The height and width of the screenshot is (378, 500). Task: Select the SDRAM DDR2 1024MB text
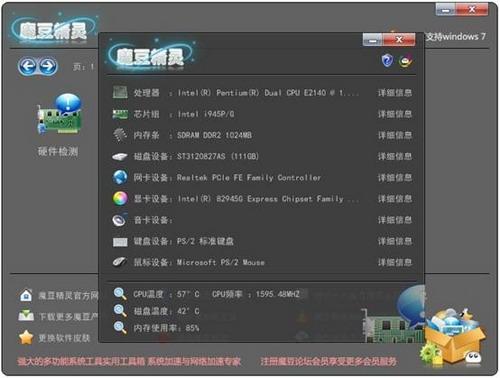click(x=214, y=135)
